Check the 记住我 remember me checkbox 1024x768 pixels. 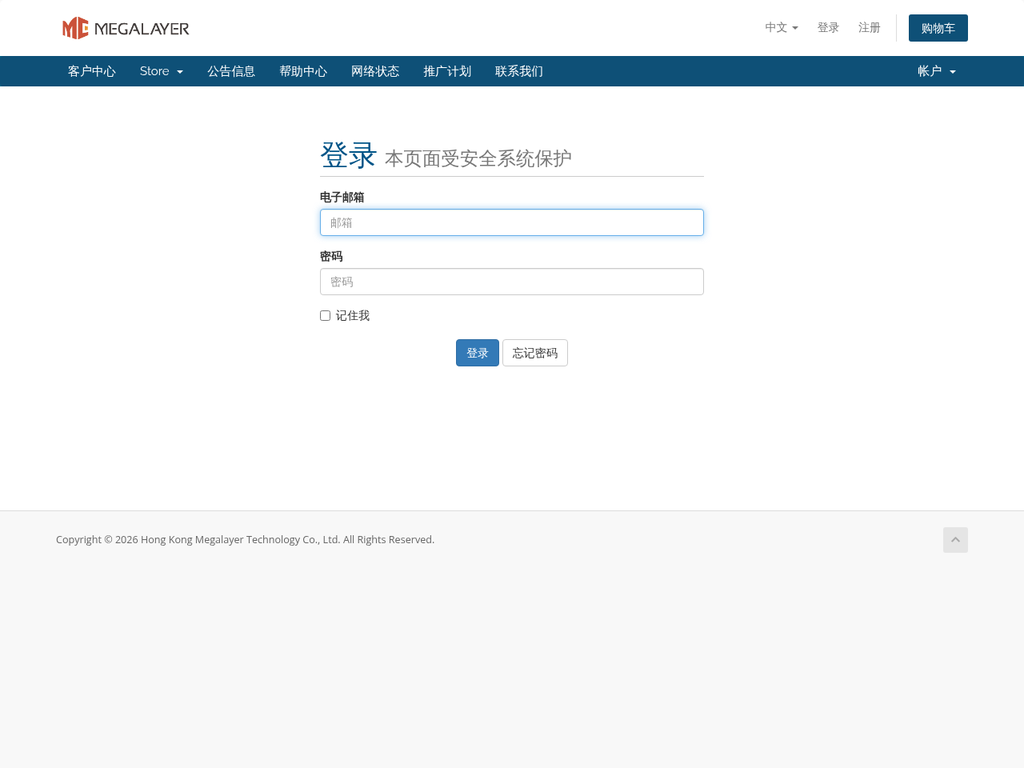click(x=325, y=316)
